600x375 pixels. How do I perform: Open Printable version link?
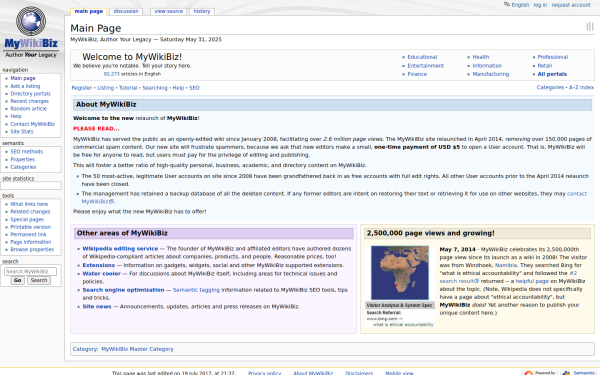click(31, 227)
